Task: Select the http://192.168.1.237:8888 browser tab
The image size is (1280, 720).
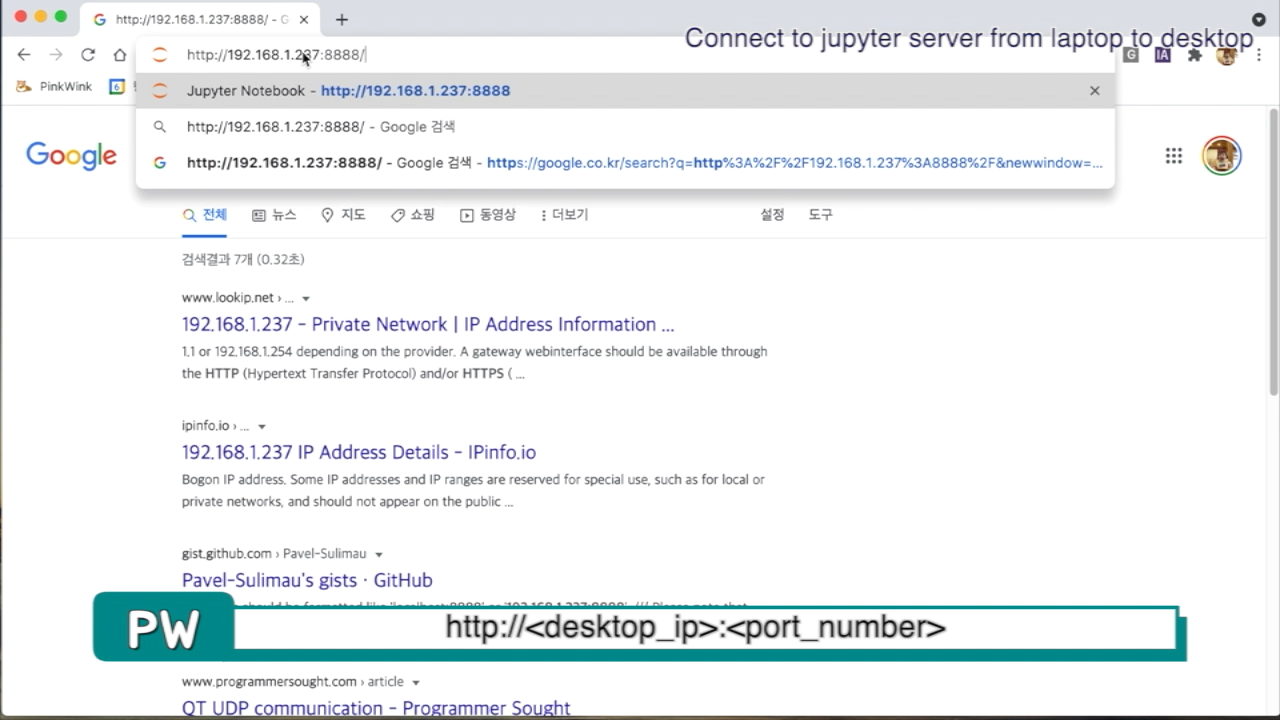Action: [x=200, y=19]
